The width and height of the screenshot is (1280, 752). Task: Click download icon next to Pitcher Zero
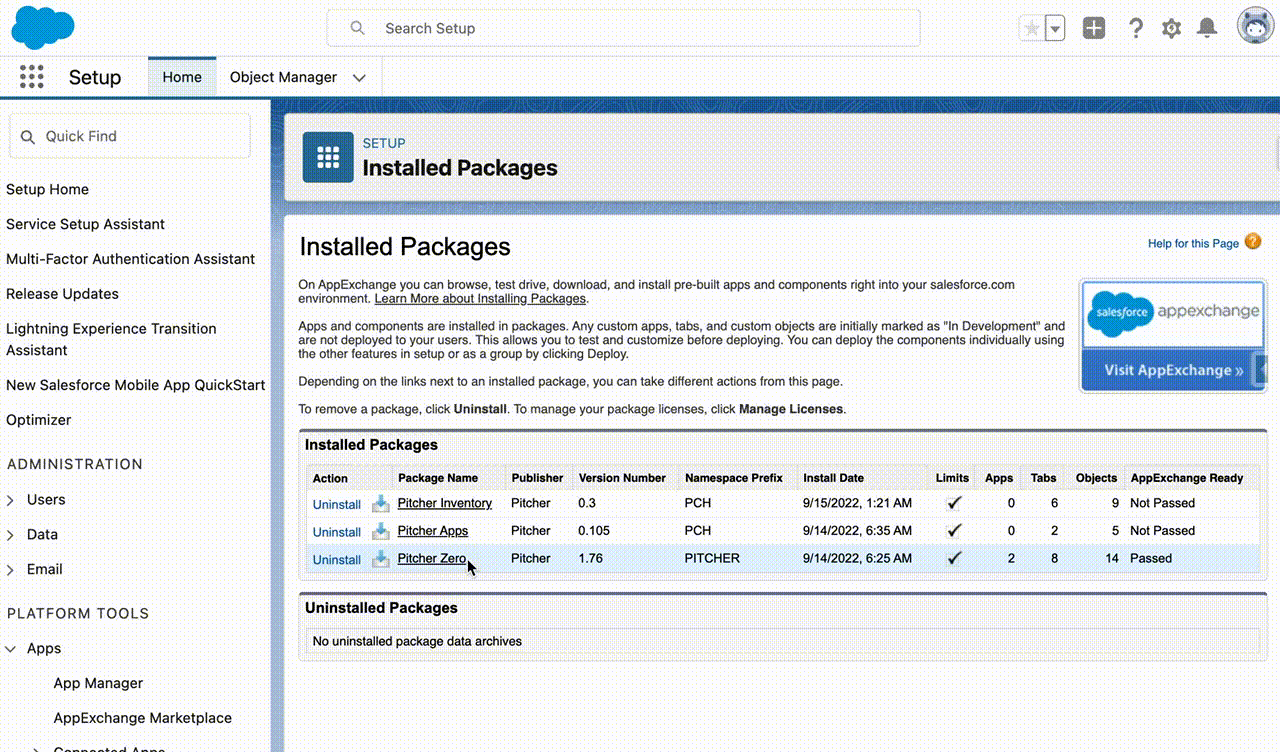[380, 559]
